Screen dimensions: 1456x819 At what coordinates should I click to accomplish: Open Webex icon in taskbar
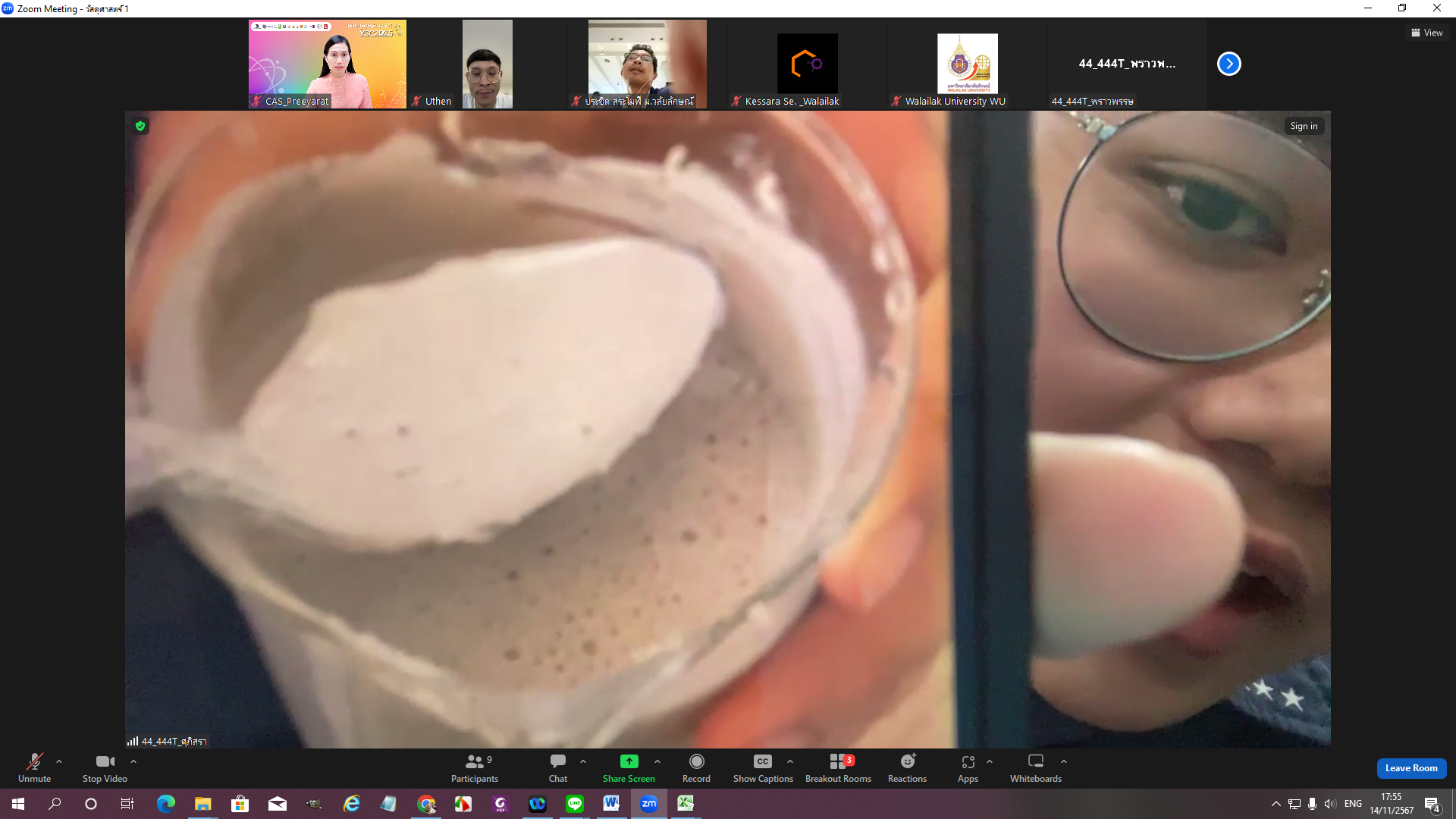pos(537,804)
